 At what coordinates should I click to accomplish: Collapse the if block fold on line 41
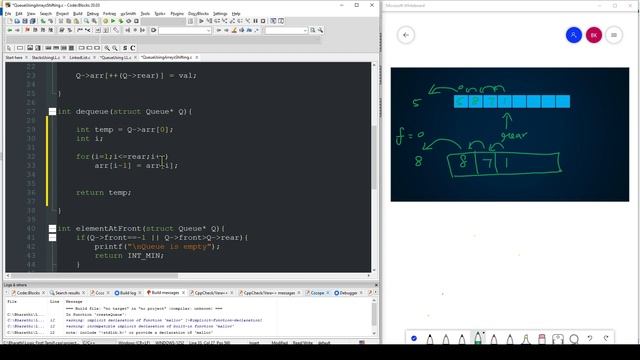[x=52, y=238]
